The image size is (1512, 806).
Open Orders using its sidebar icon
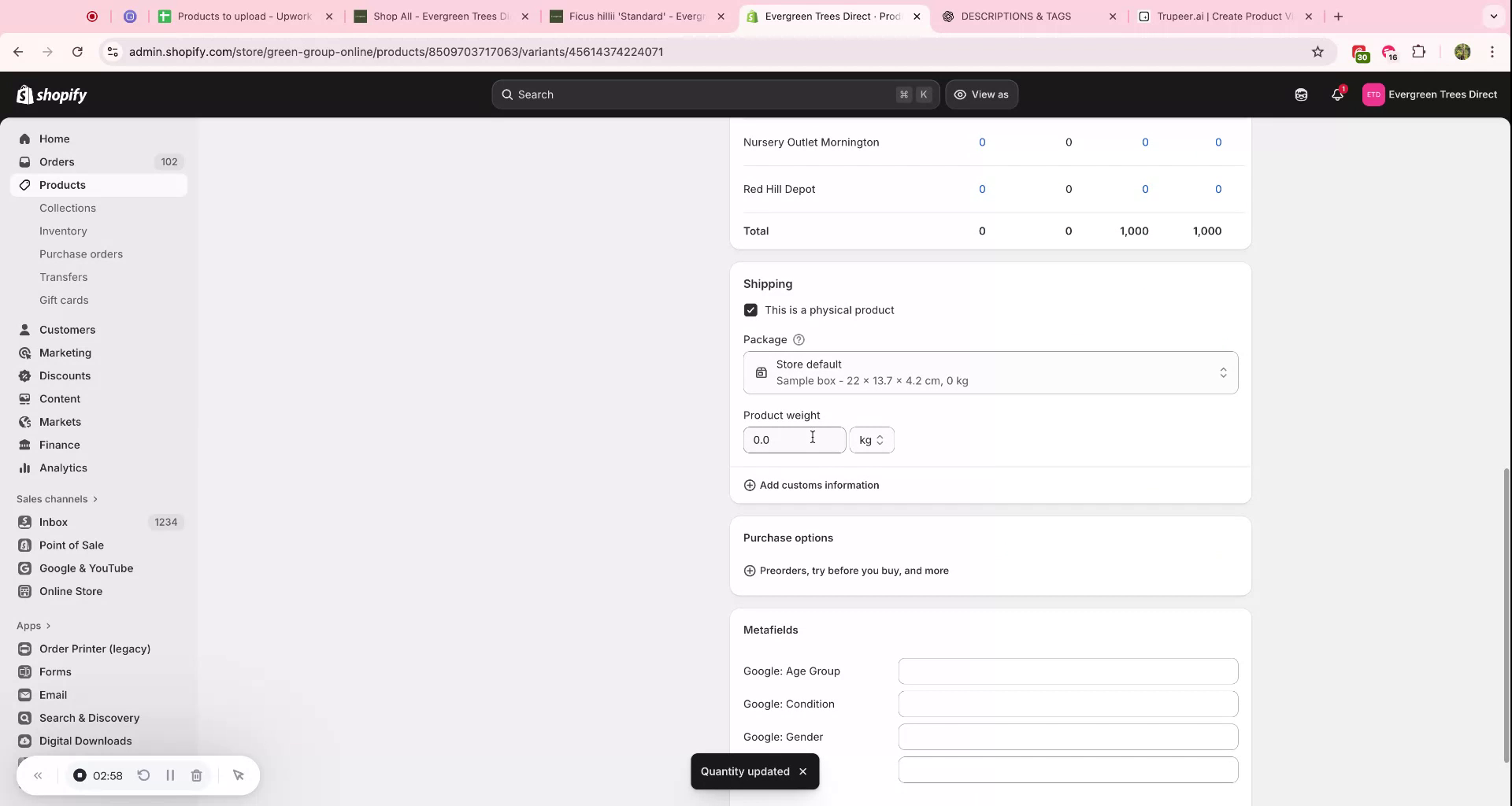point(25,161)
